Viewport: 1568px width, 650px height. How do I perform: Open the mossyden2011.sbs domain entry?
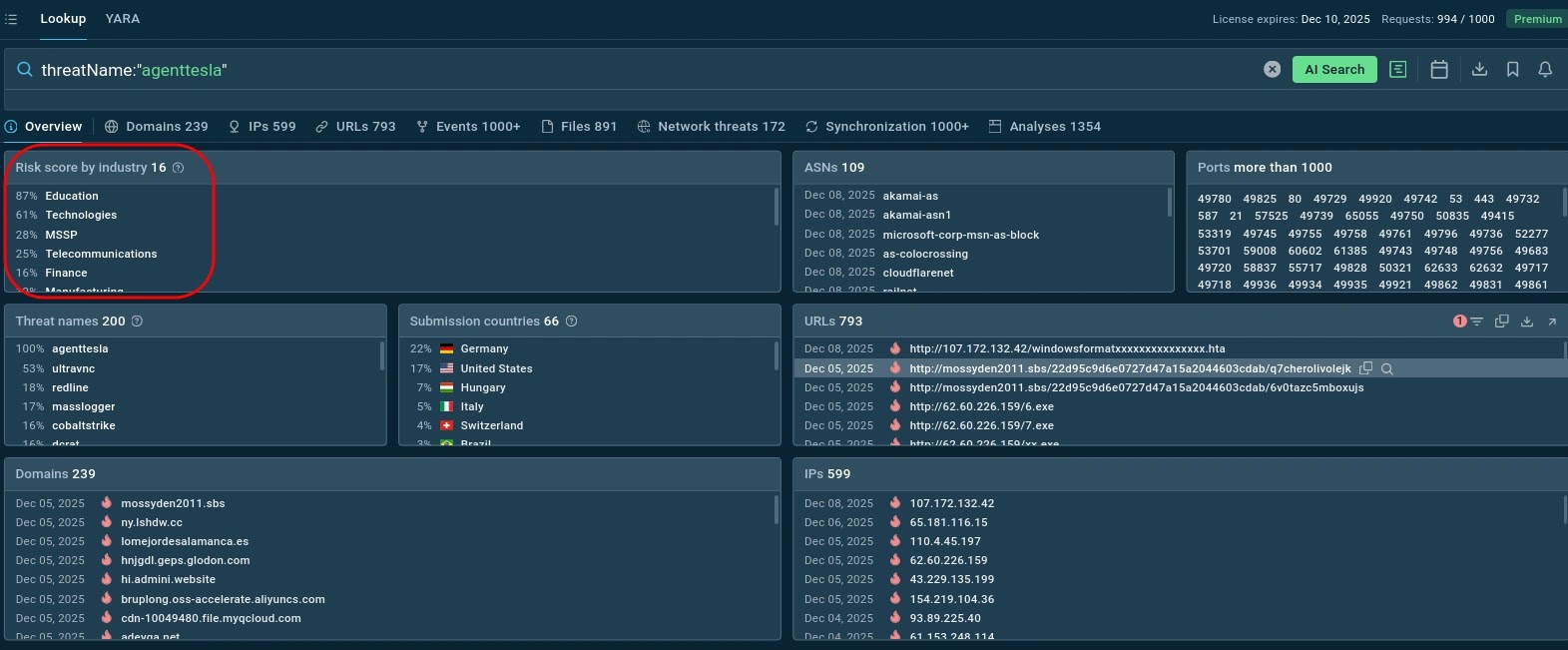coord(173,503)
